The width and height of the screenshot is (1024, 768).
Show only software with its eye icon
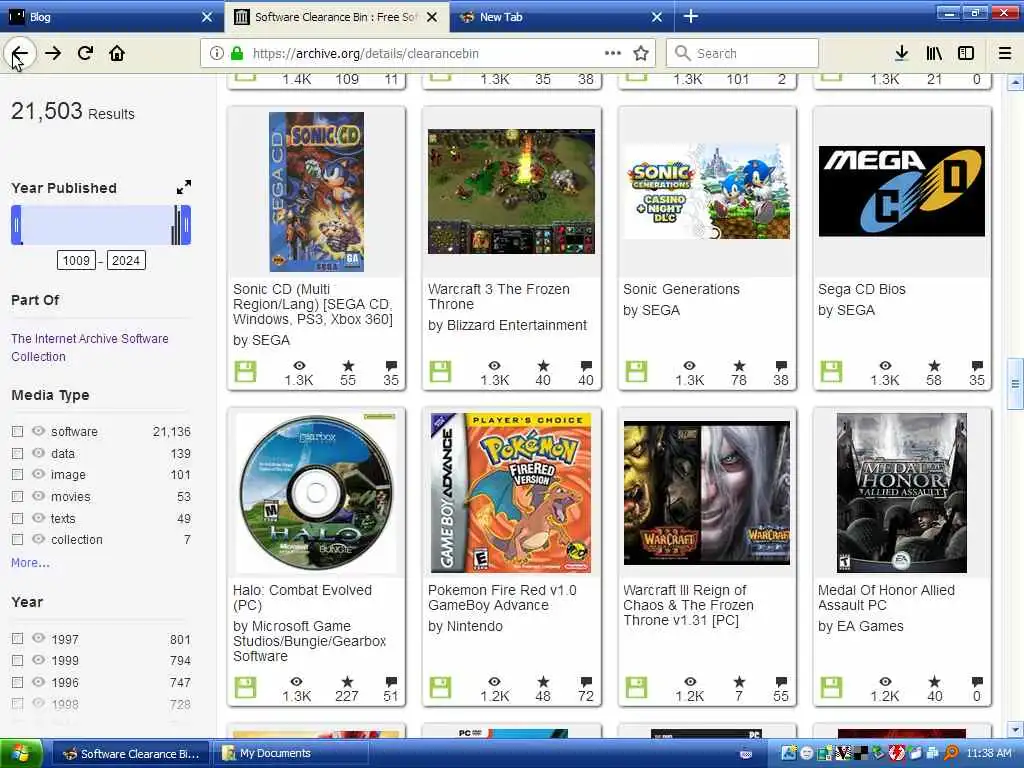39,431
